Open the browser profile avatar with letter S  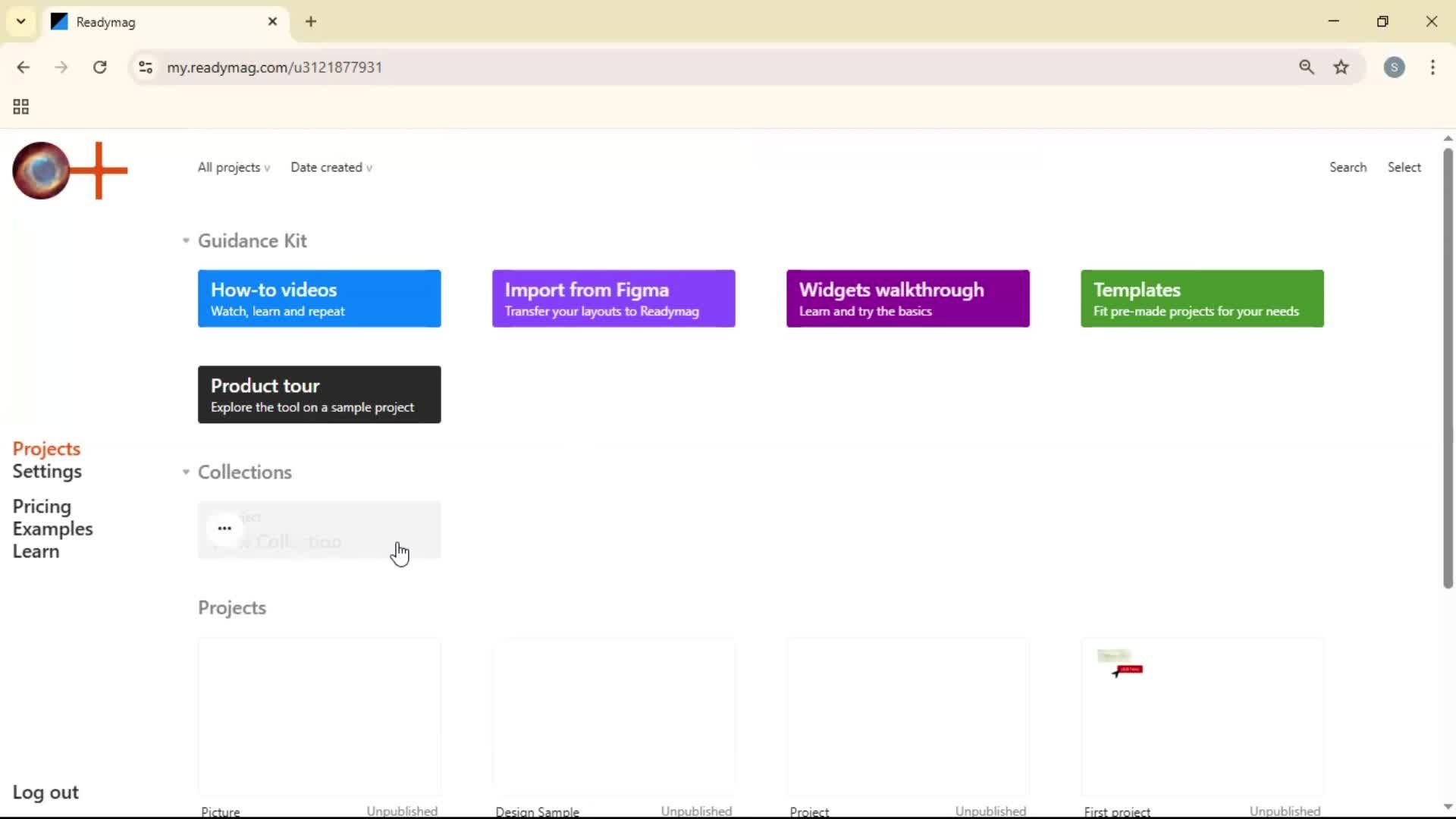pyautogui.click(x=1395, y=67)
